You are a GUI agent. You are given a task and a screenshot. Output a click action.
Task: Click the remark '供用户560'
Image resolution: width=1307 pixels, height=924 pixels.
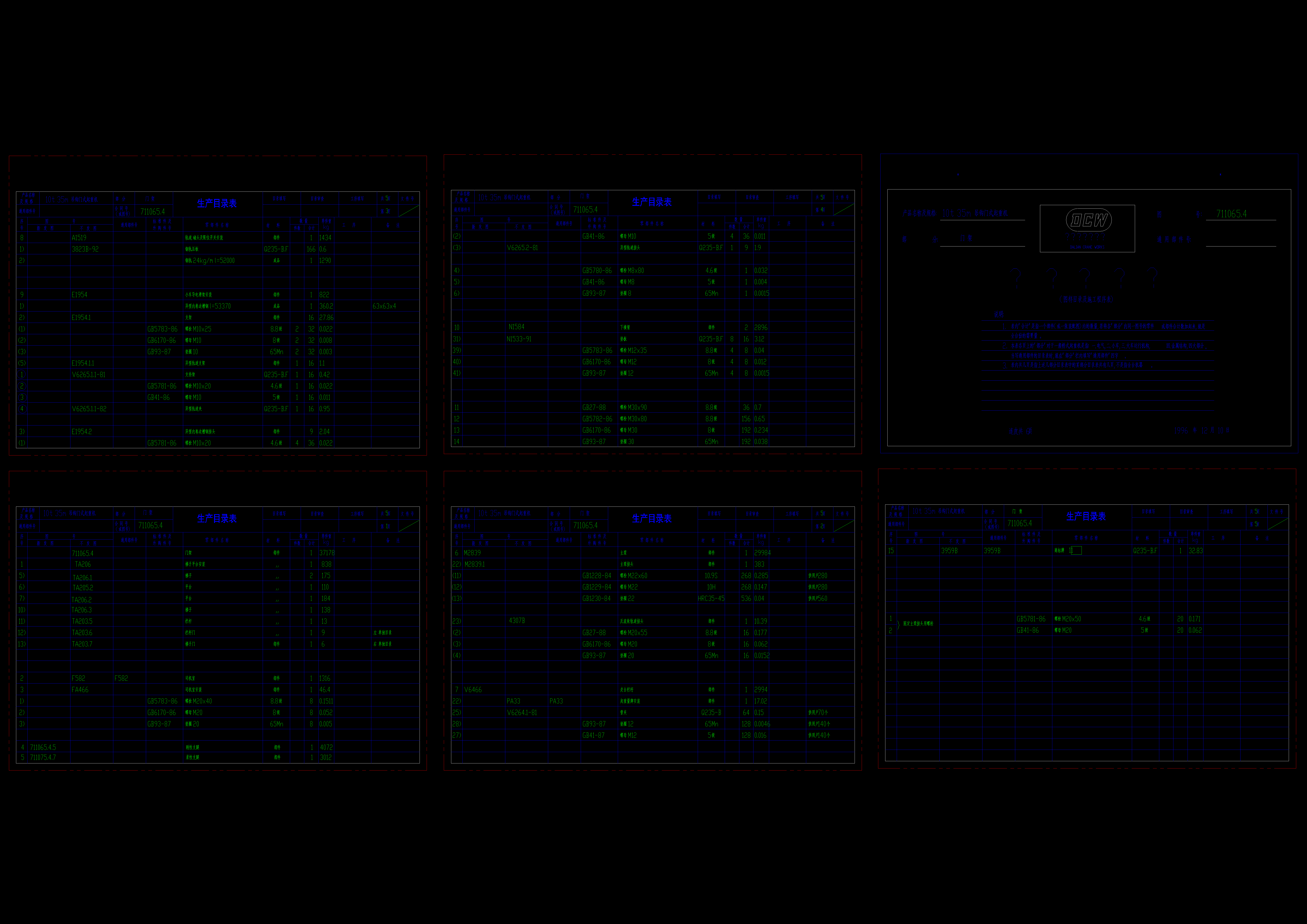818,598
